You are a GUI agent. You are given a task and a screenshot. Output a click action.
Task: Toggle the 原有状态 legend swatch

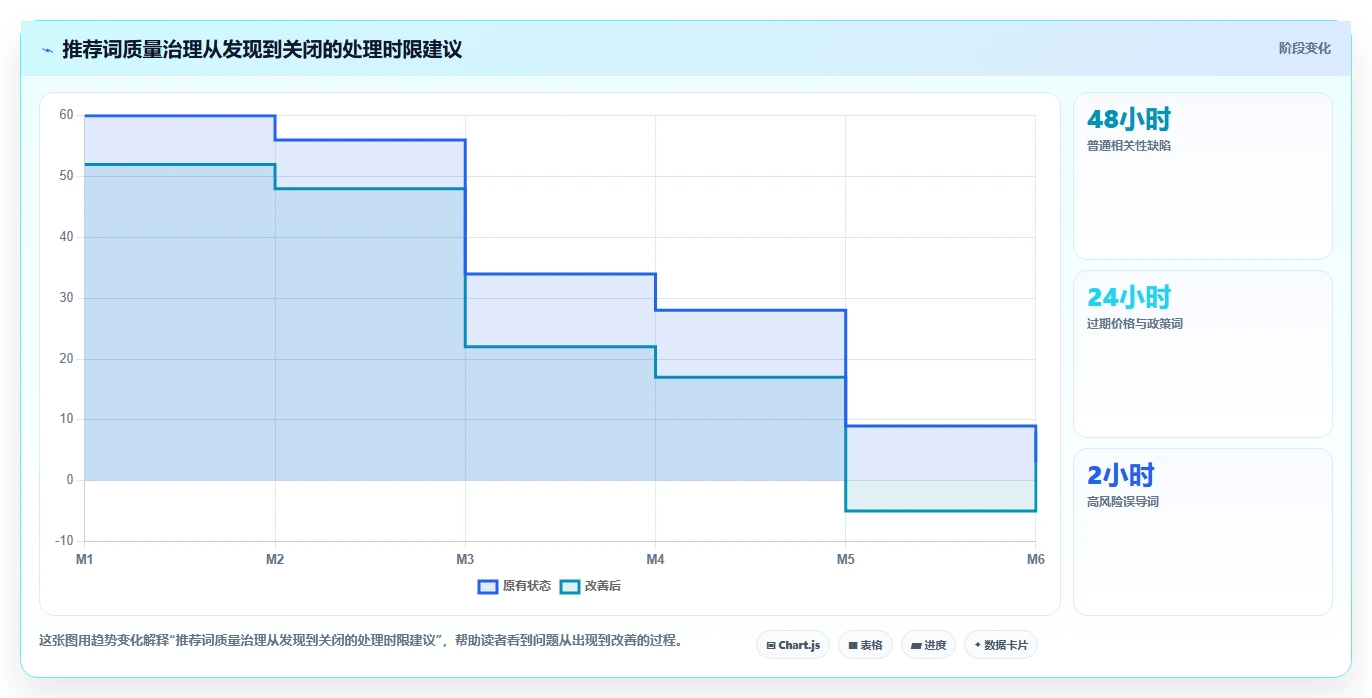click(x=488, y=586)
